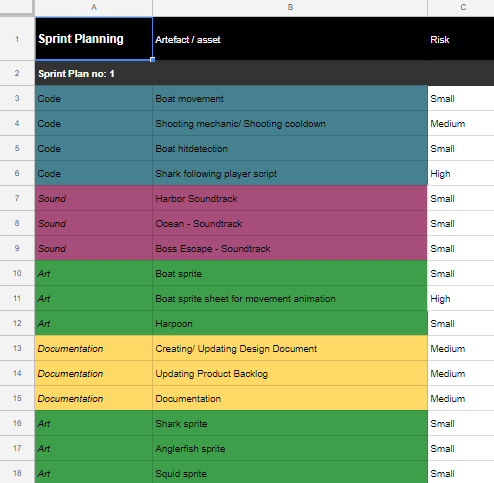Click 'Small' risk for Boat movement row
The image size is (494, 483).
point(461,98)
